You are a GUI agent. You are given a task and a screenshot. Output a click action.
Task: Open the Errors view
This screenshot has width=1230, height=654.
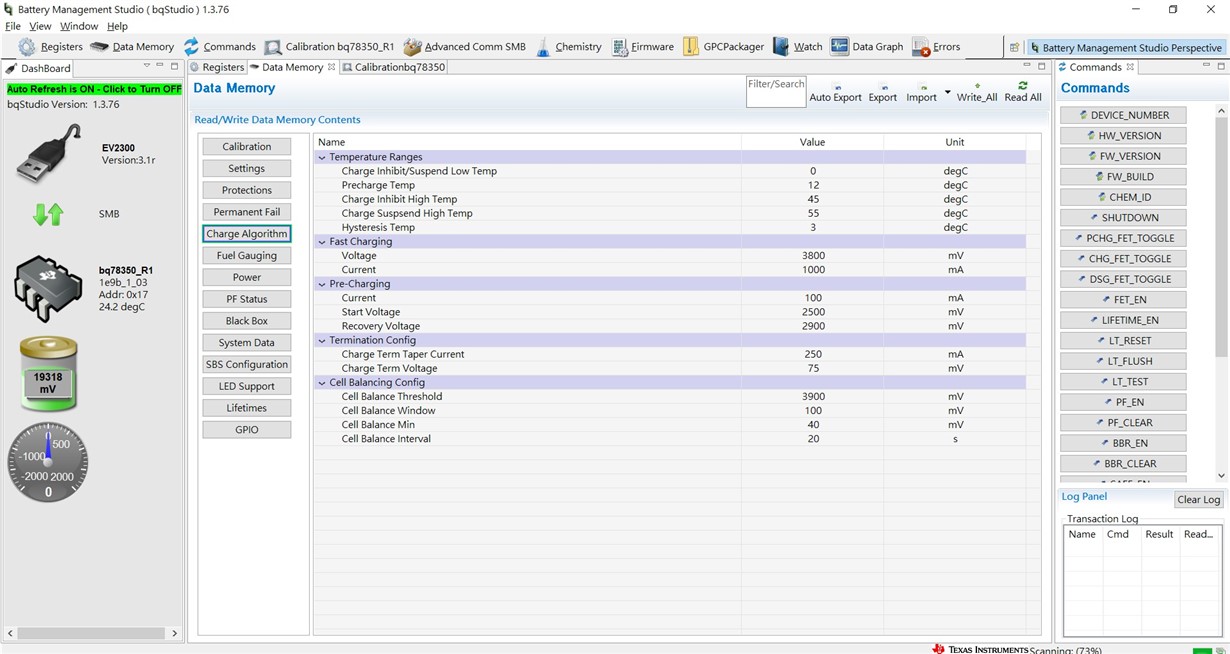click(935, 47)
